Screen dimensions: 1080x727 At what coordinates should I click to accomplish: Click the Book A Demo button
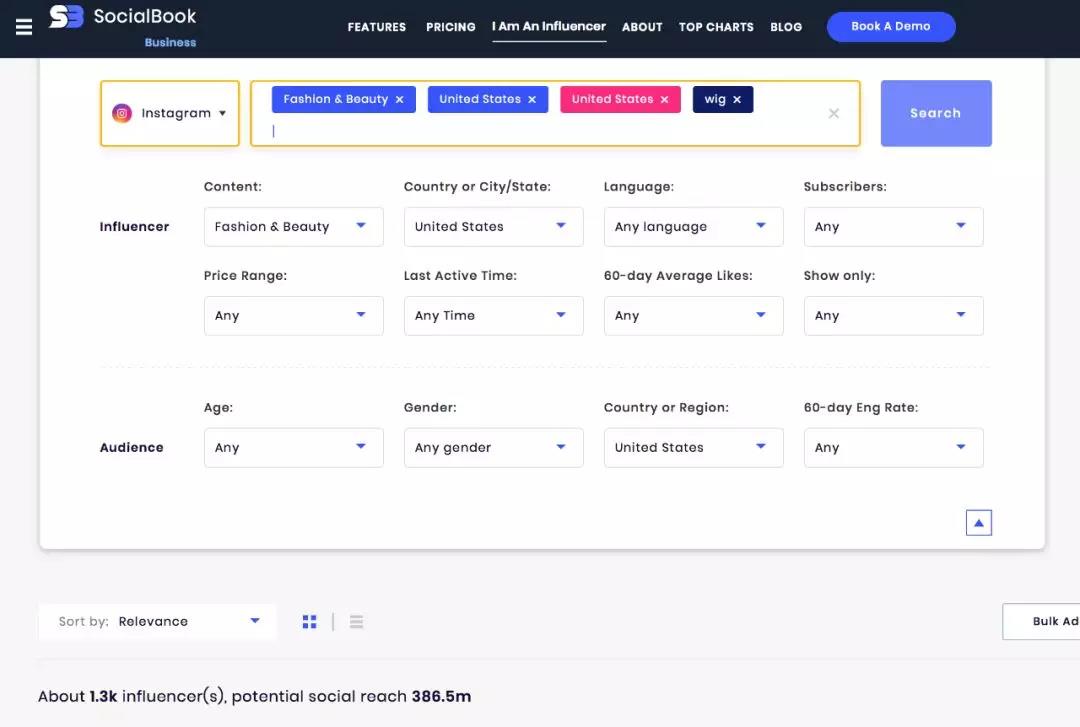point(891,26)
